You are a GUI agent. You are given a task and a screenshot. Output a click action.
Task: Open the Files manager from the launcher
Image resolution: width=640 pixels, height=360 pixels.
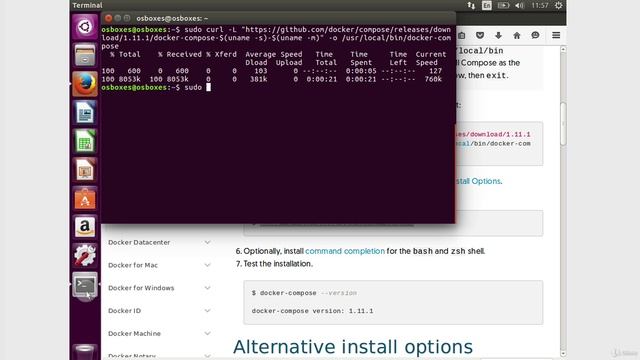(85, 56)
